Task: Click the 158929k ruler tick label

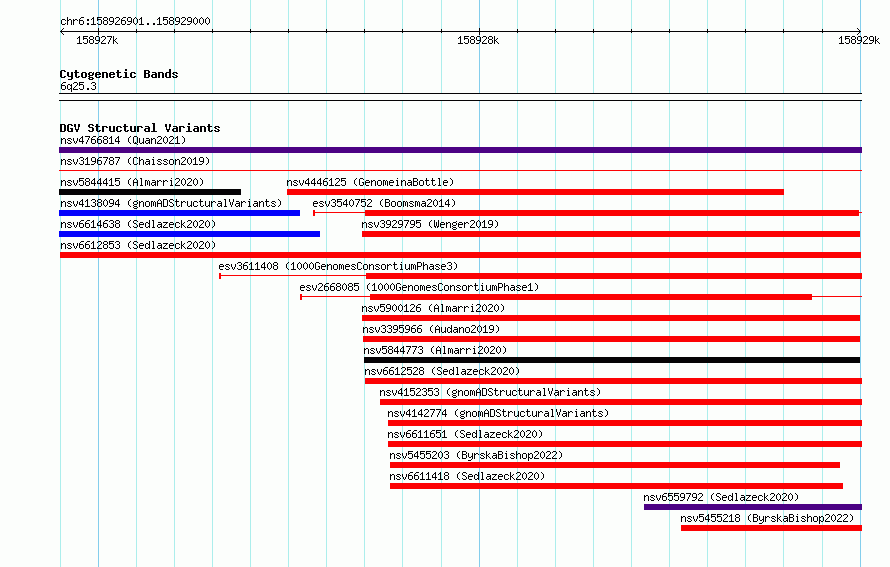Action: (859, 40)
